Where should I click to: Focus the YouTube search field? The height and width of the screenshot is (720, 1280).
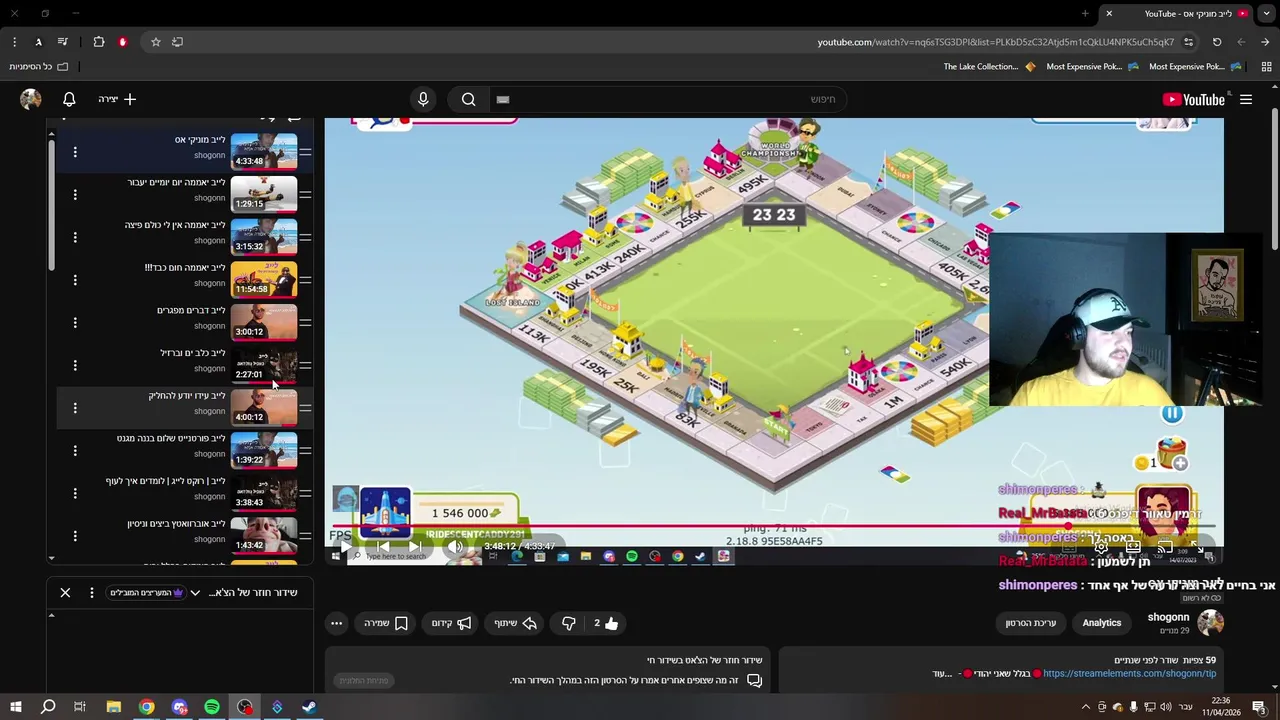coord(666,99)
